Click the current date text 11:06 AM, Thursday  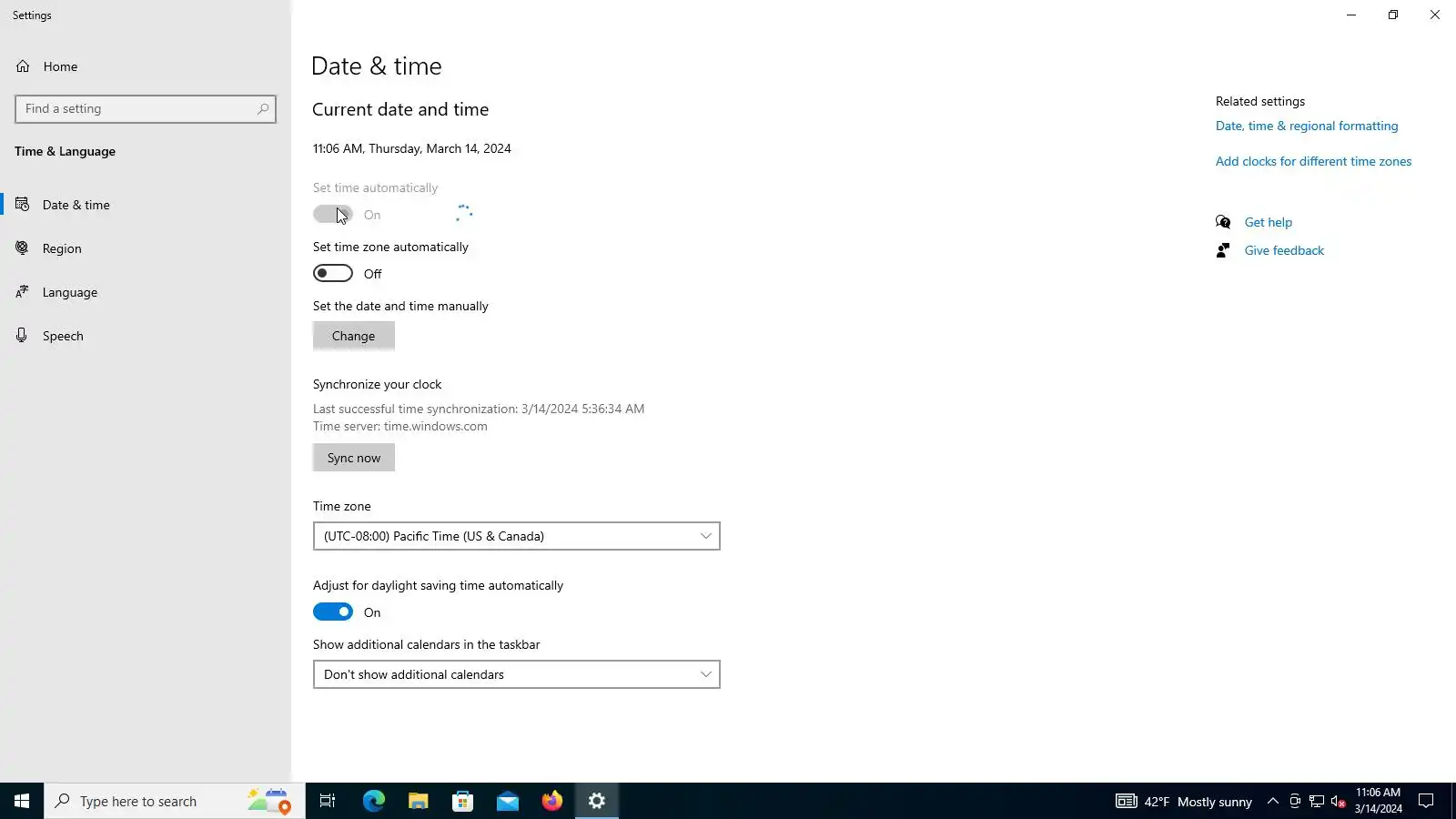pos(411,149)
